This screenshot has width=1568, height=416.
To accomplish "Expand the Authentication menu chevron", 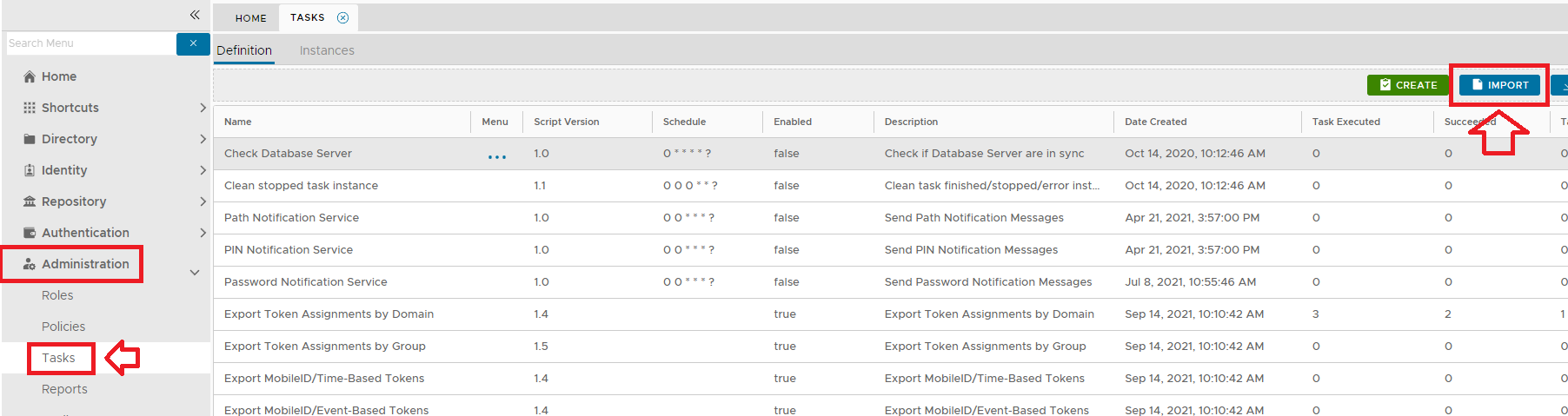I will tap(203, 233).
